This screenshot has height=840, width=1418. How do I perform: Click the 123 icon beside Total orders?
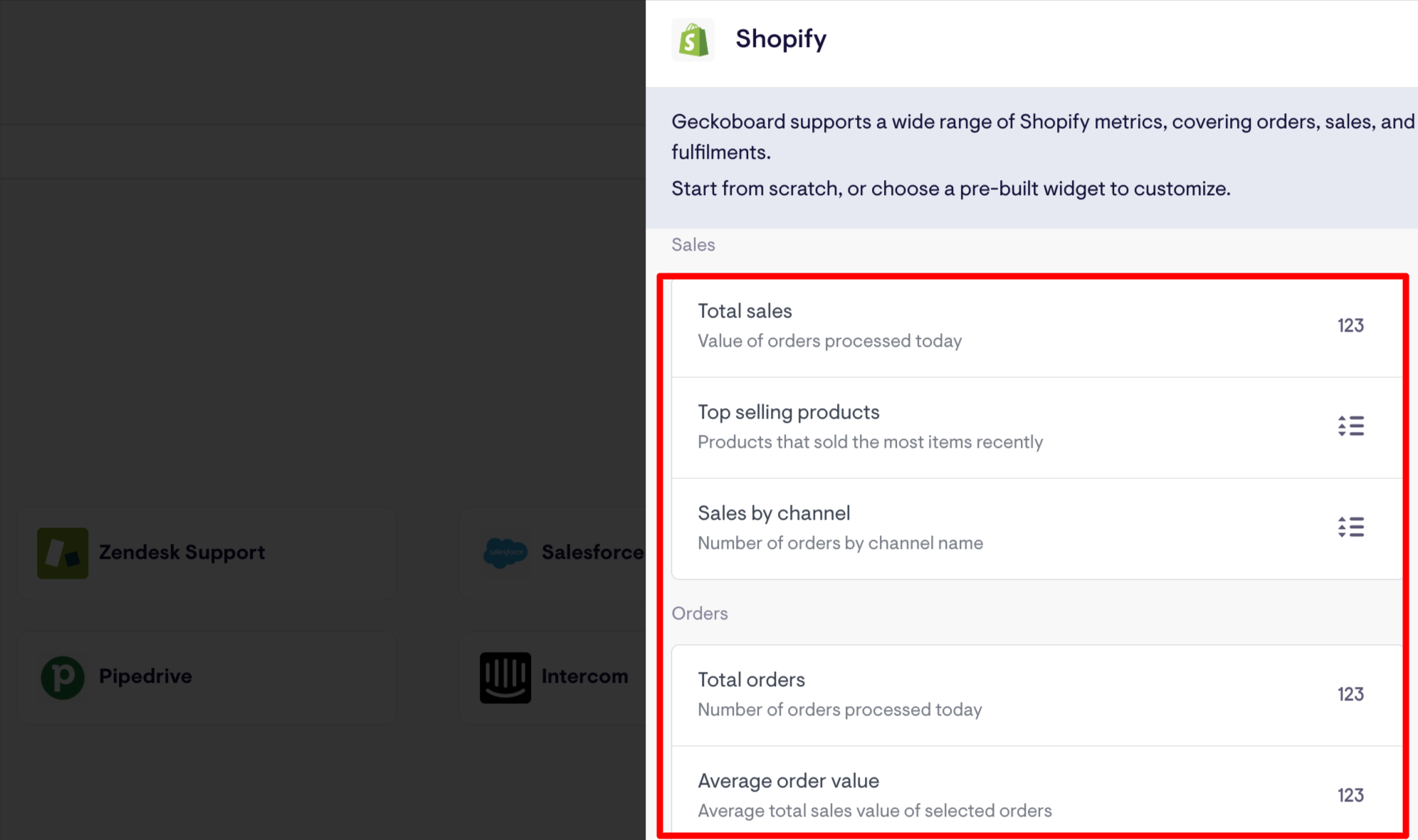coord(1350,694)
